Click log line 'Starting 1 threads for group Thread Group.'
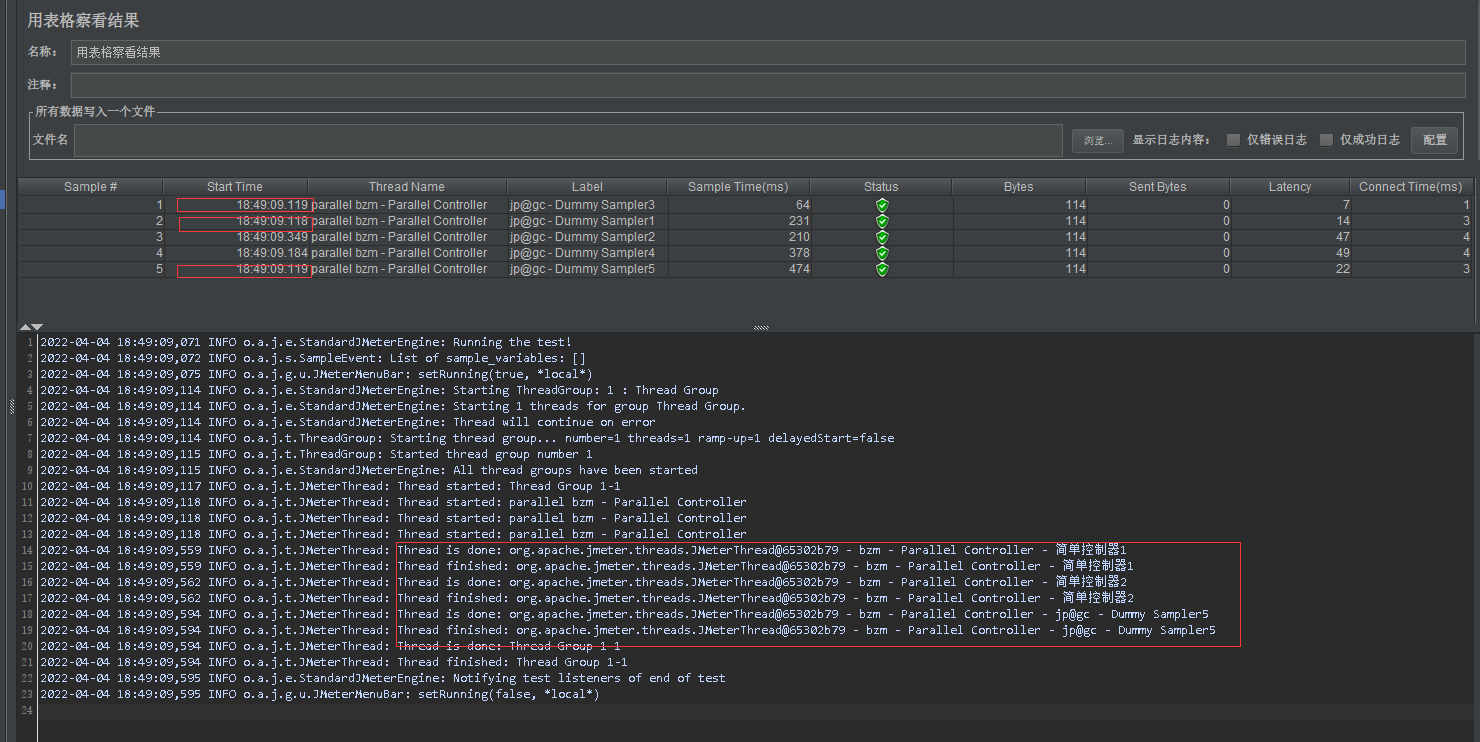Viewport: 1480px width, 742px height. point(393,406)
